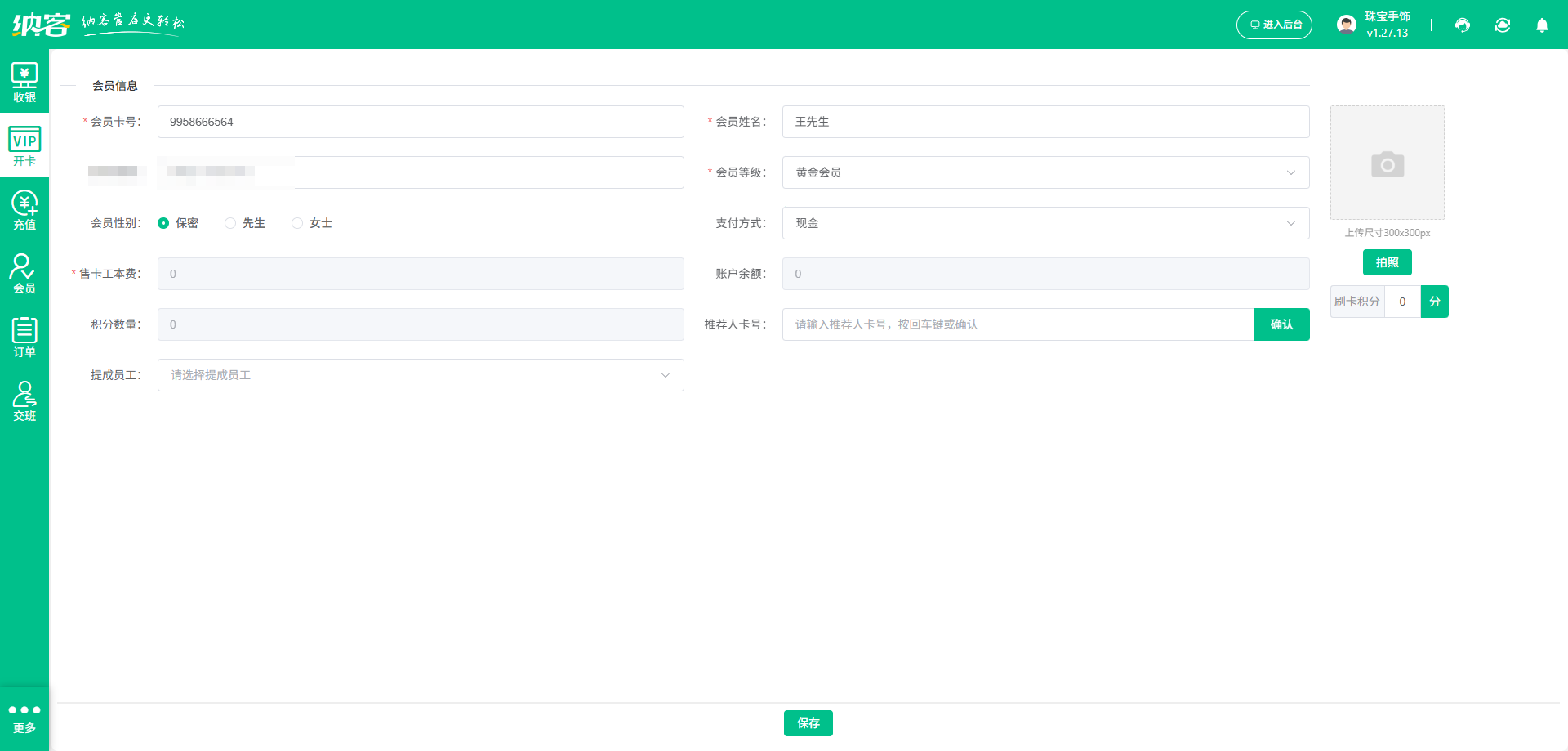This screenshot has height=751, width=1568.
Task: Expand the 会员等级 dropdown showing 黄金会员
Action: (1045, 172)
